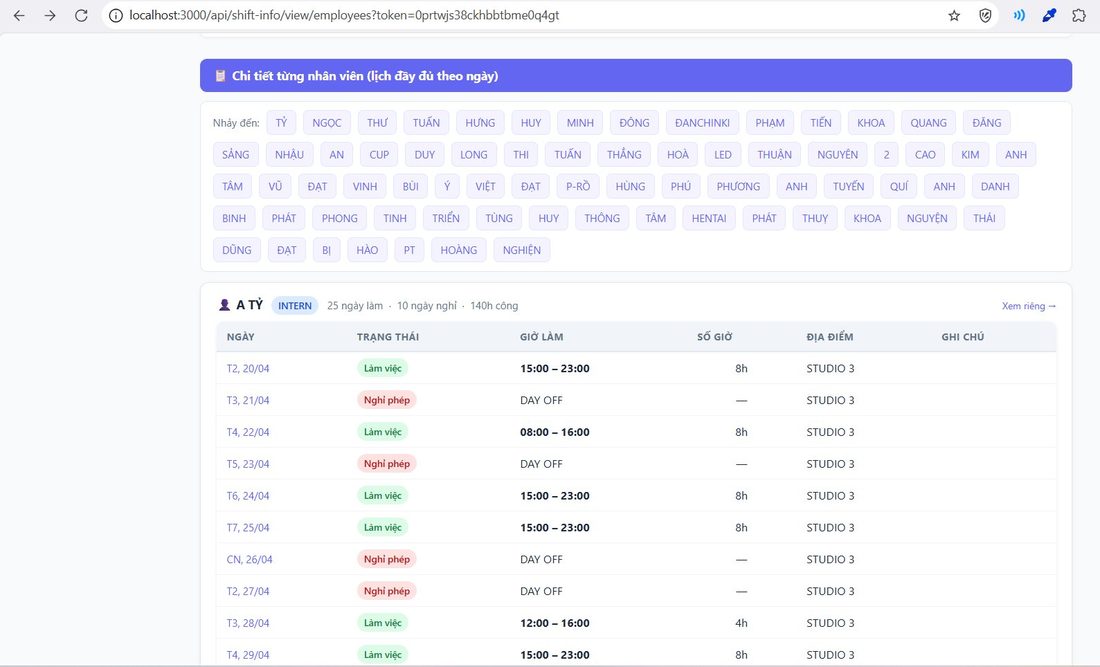Jump to QUANG's schedule
This screenshot has width=1100, height=667.
pos(928,123)
